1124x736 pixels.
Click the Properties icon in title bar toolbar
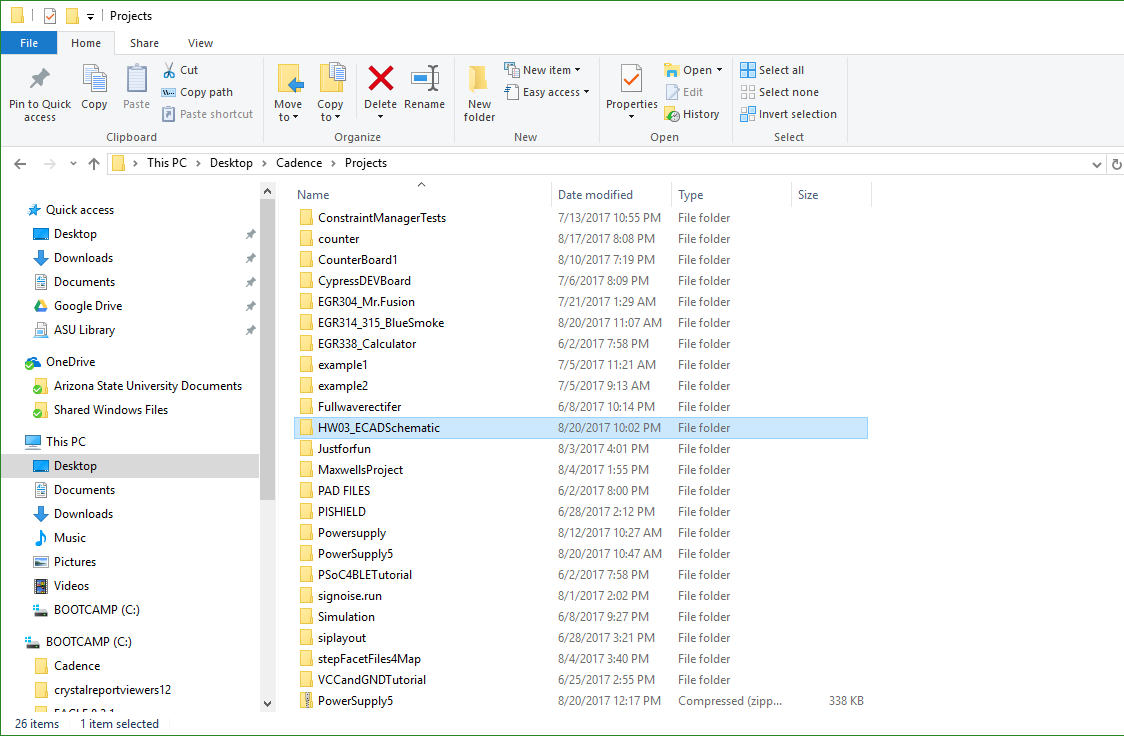point(49,16)
